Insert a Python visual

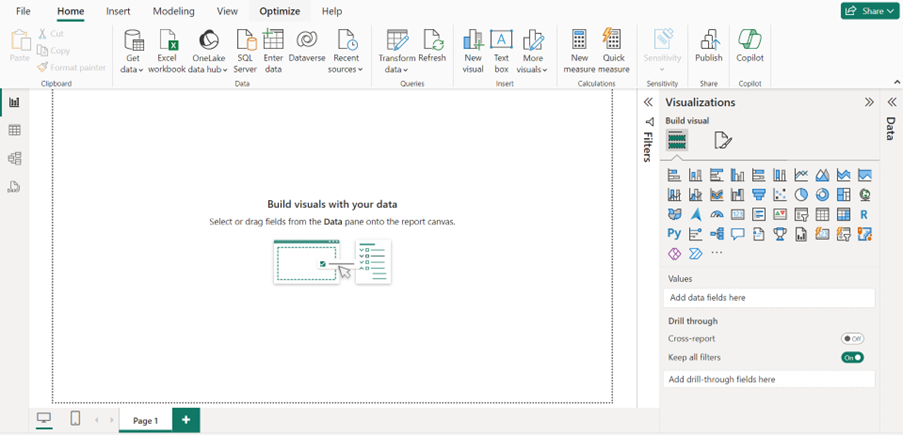674,234
